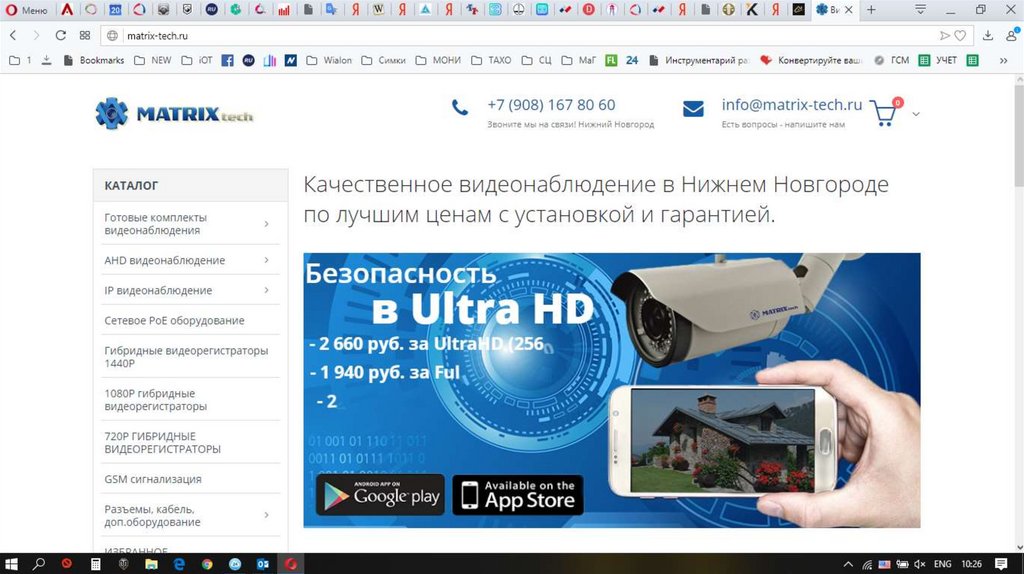
Task: Click the Matrix tech logo
Action: 174,113
